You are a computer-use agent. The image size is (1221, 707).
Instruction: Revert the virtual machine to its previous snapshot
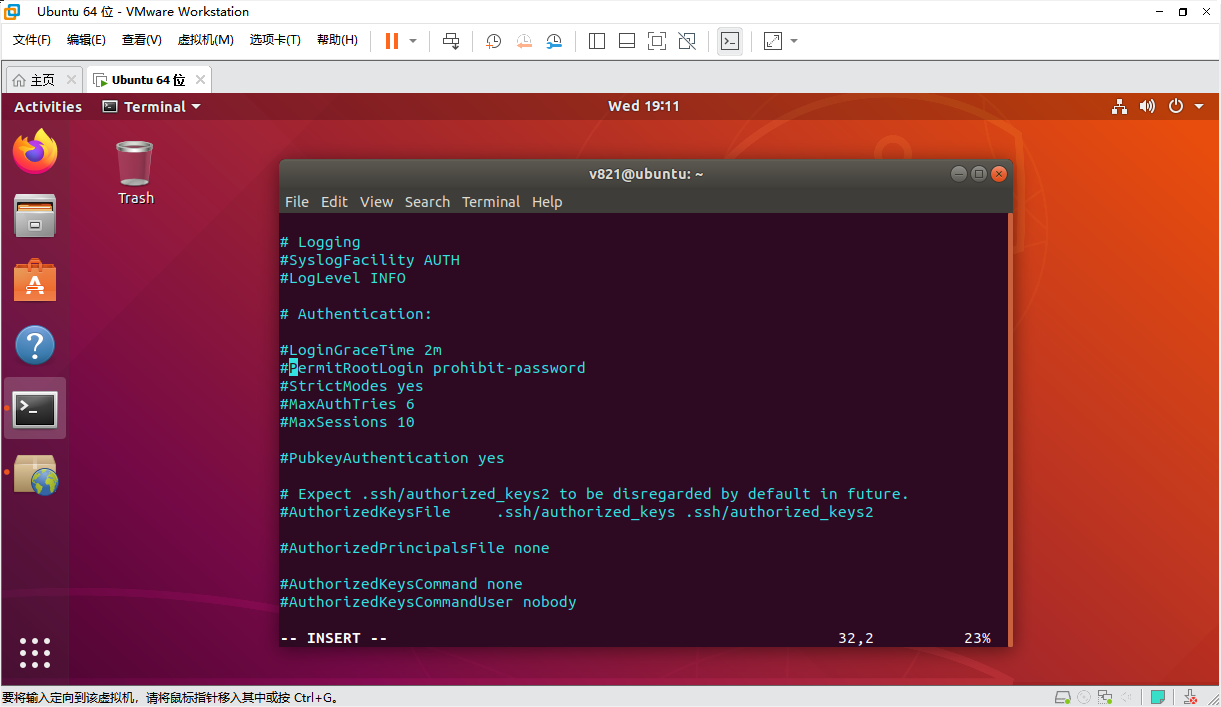click(524, 41)
